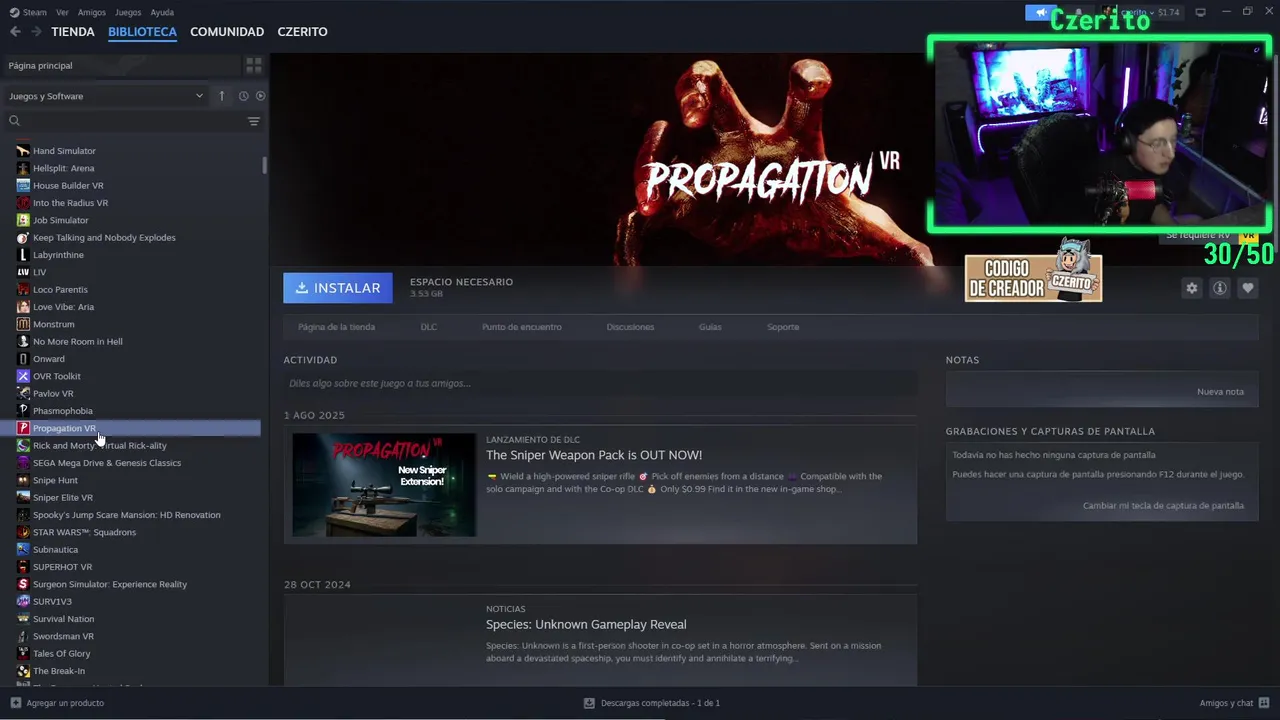Select Keep Talking and Nobody Explodes
This screenshot has width=1280, height=720.
click(104, 238)
